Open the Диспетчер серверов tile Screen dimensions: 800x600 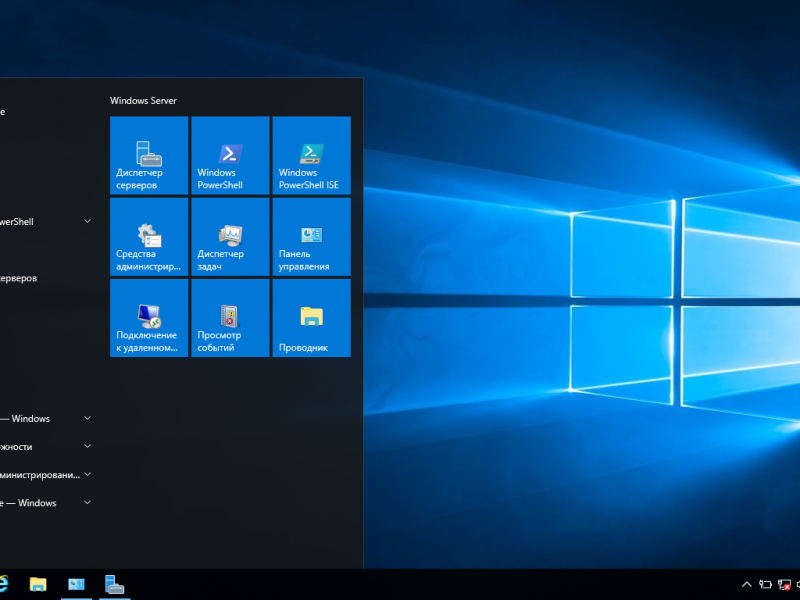click(149, 156)
